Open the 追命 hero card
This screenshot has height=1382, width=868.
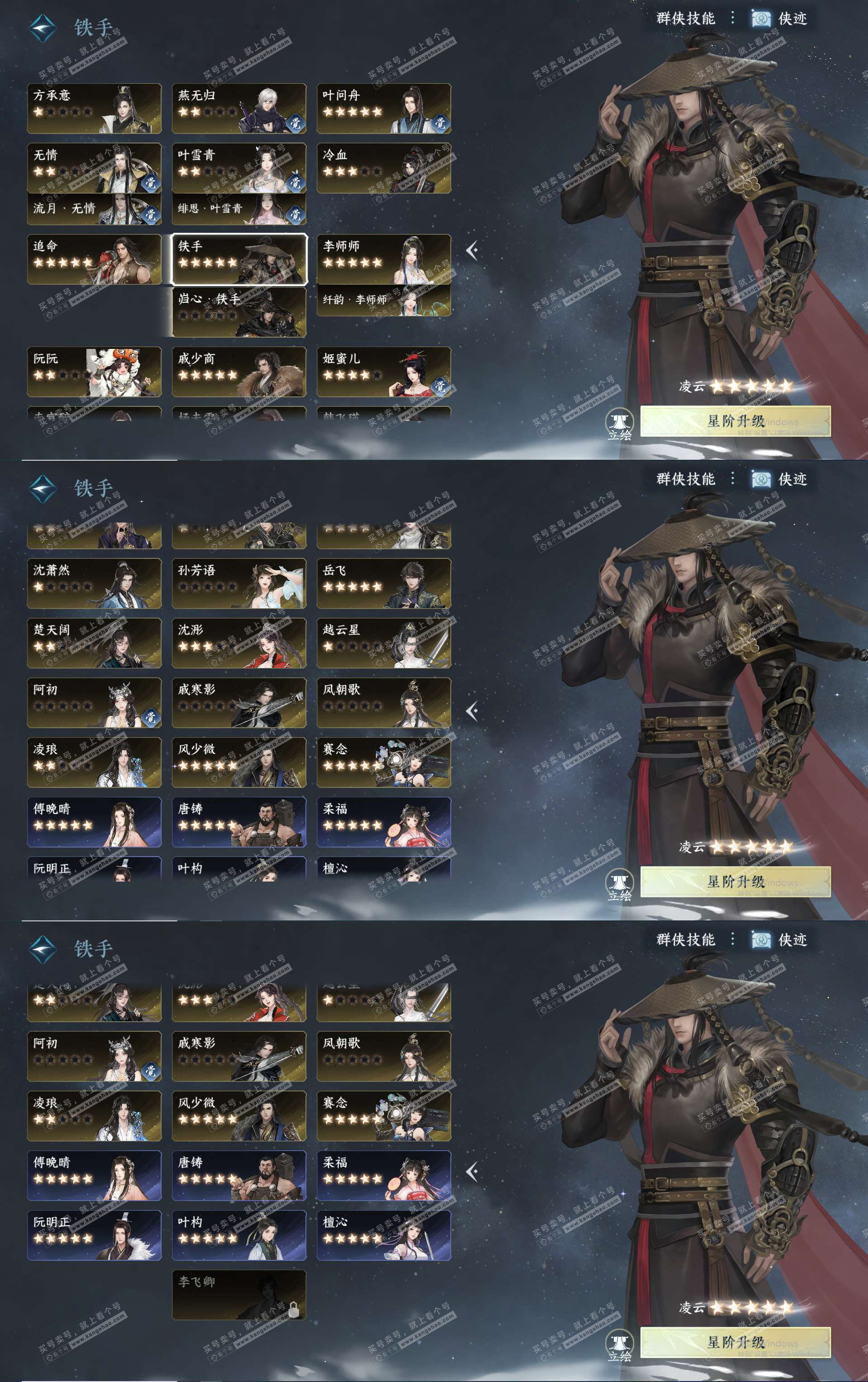(x=94, y=259)
